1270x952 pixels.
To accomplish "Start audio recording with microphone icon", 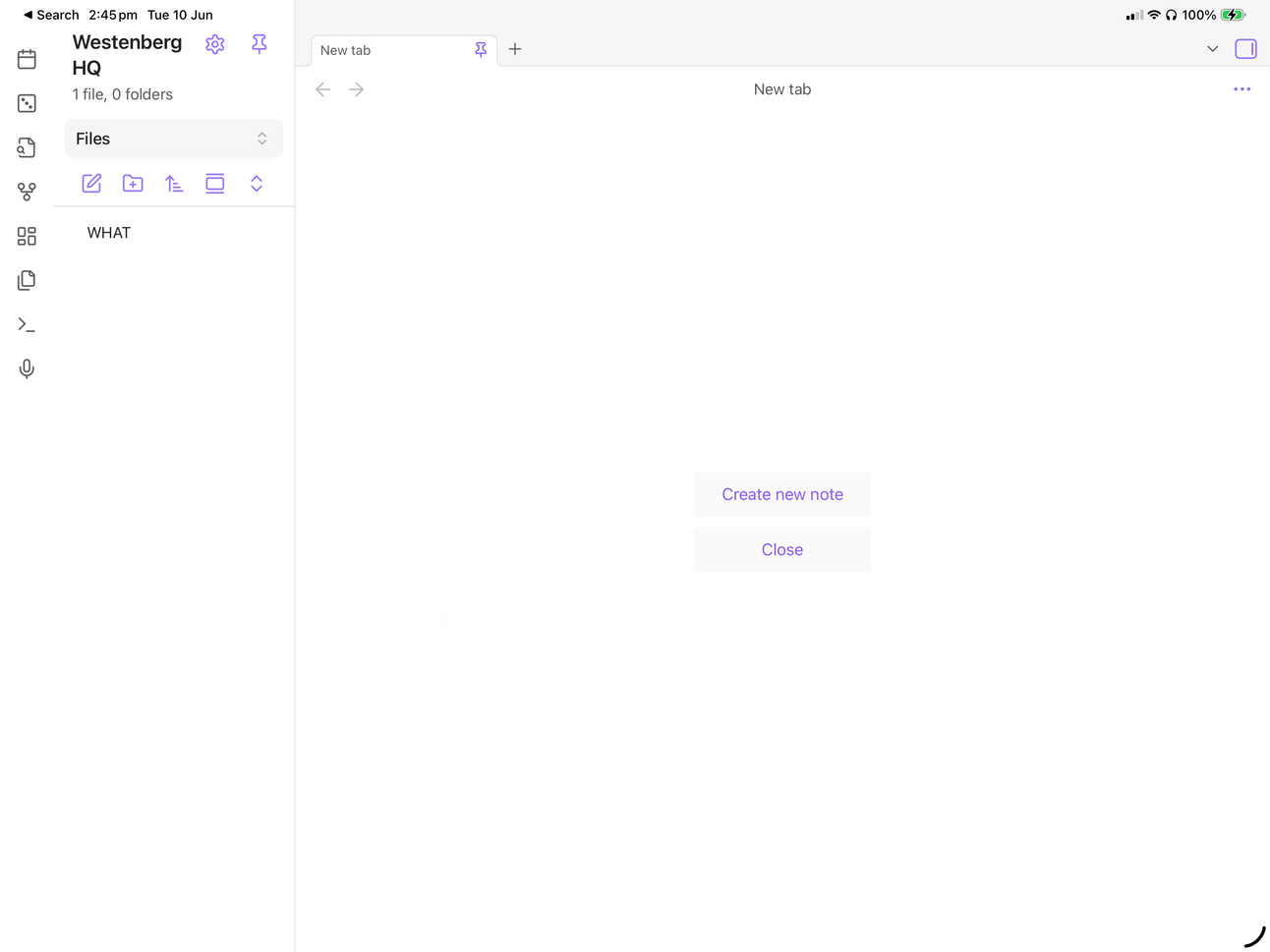I will [x=27, y=368].
